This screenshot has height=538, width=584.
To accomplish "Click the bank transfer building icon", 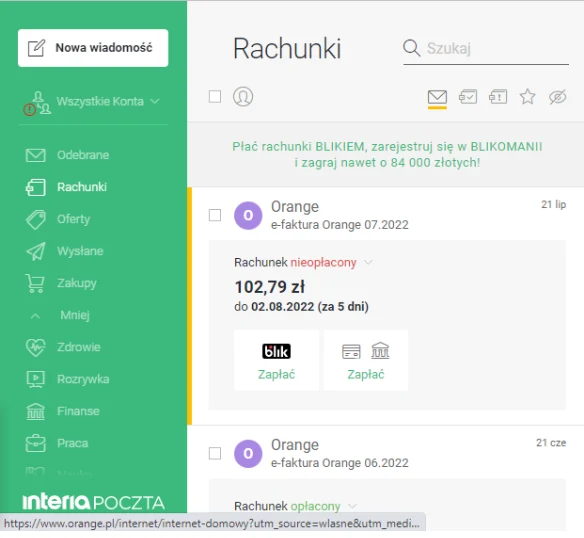I will point(380,351).
